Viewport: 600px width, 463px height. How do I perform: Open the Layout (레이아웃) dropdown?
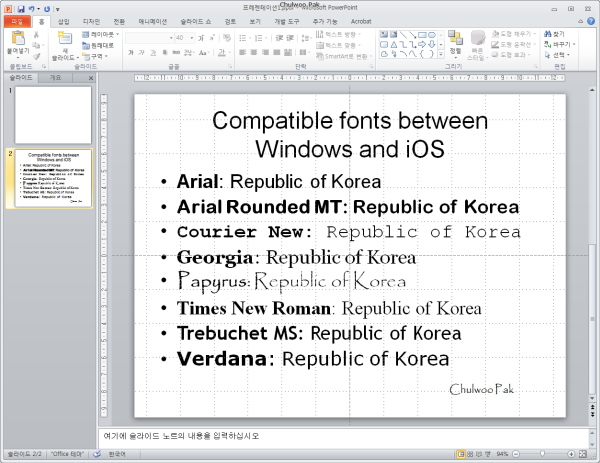pos(100,35)
